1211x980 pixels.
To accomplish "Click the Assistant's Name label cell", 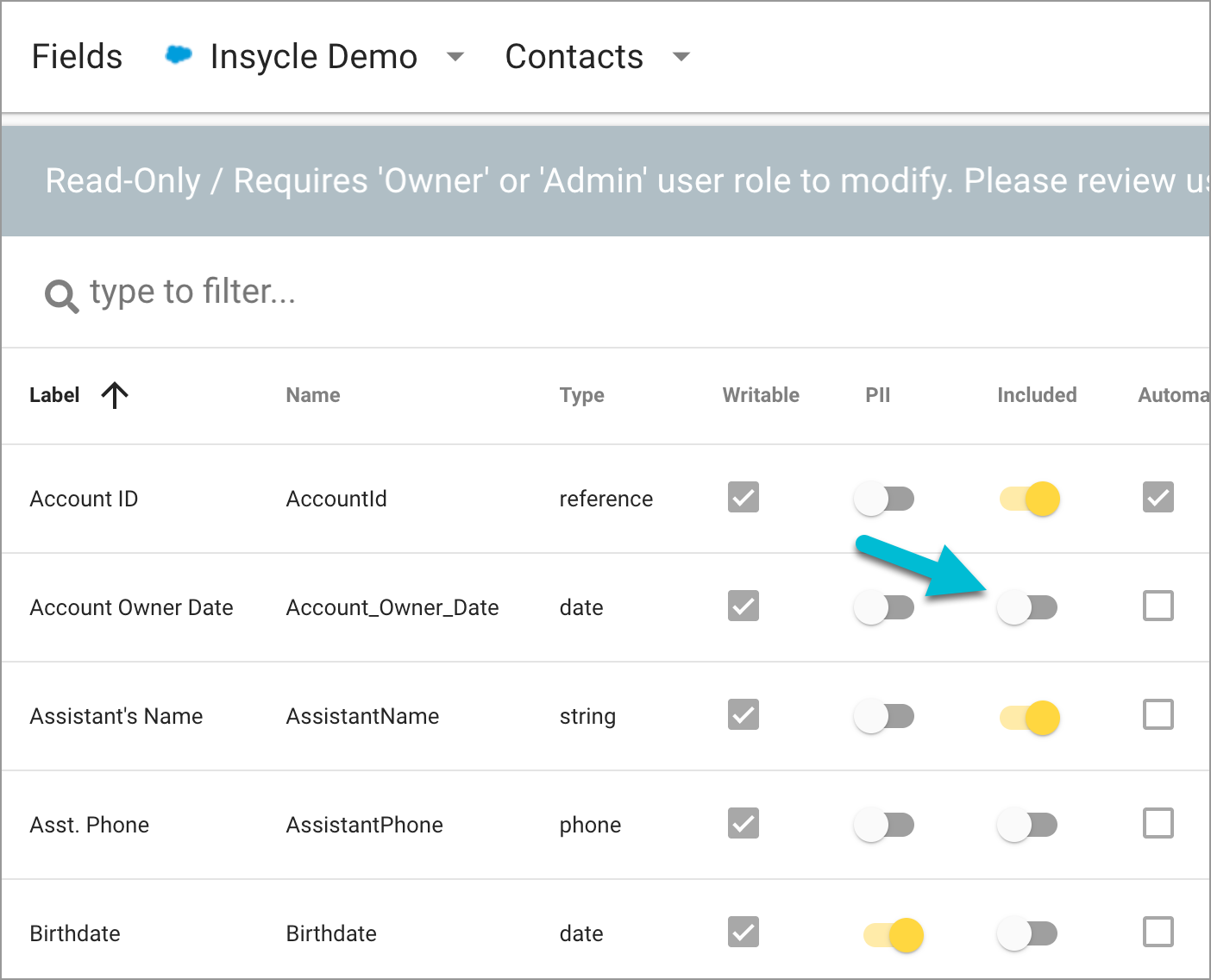I will point(116,716).
